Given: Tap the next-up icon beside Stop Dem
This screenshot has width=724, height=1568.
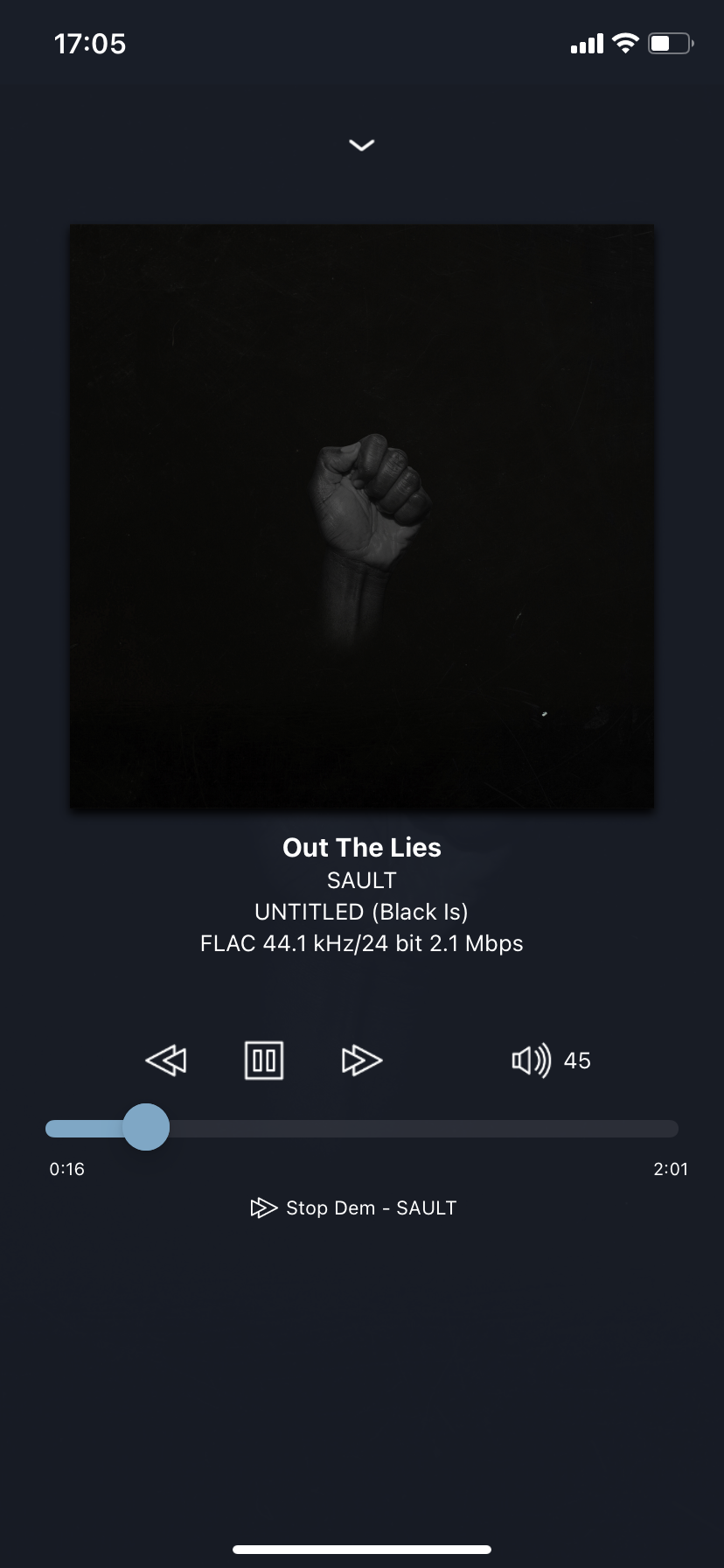Looking at the screenshot, I should click(263, 1207).
